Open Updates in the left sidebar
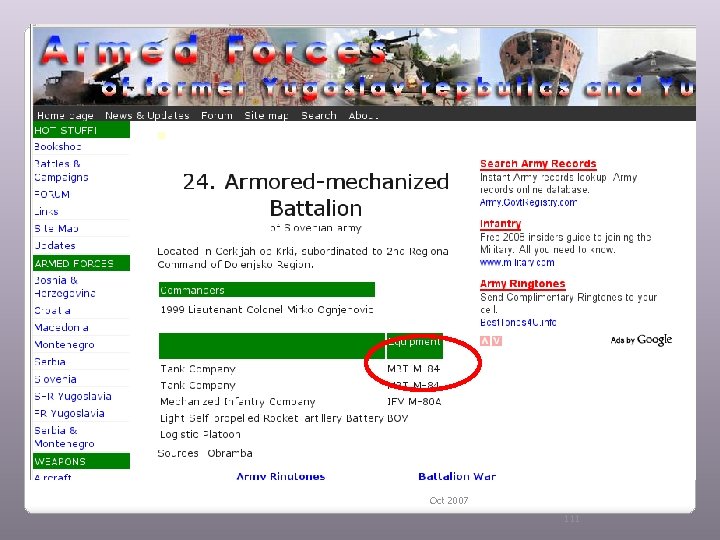Screen dimensions: 720x540 [55, 245]
